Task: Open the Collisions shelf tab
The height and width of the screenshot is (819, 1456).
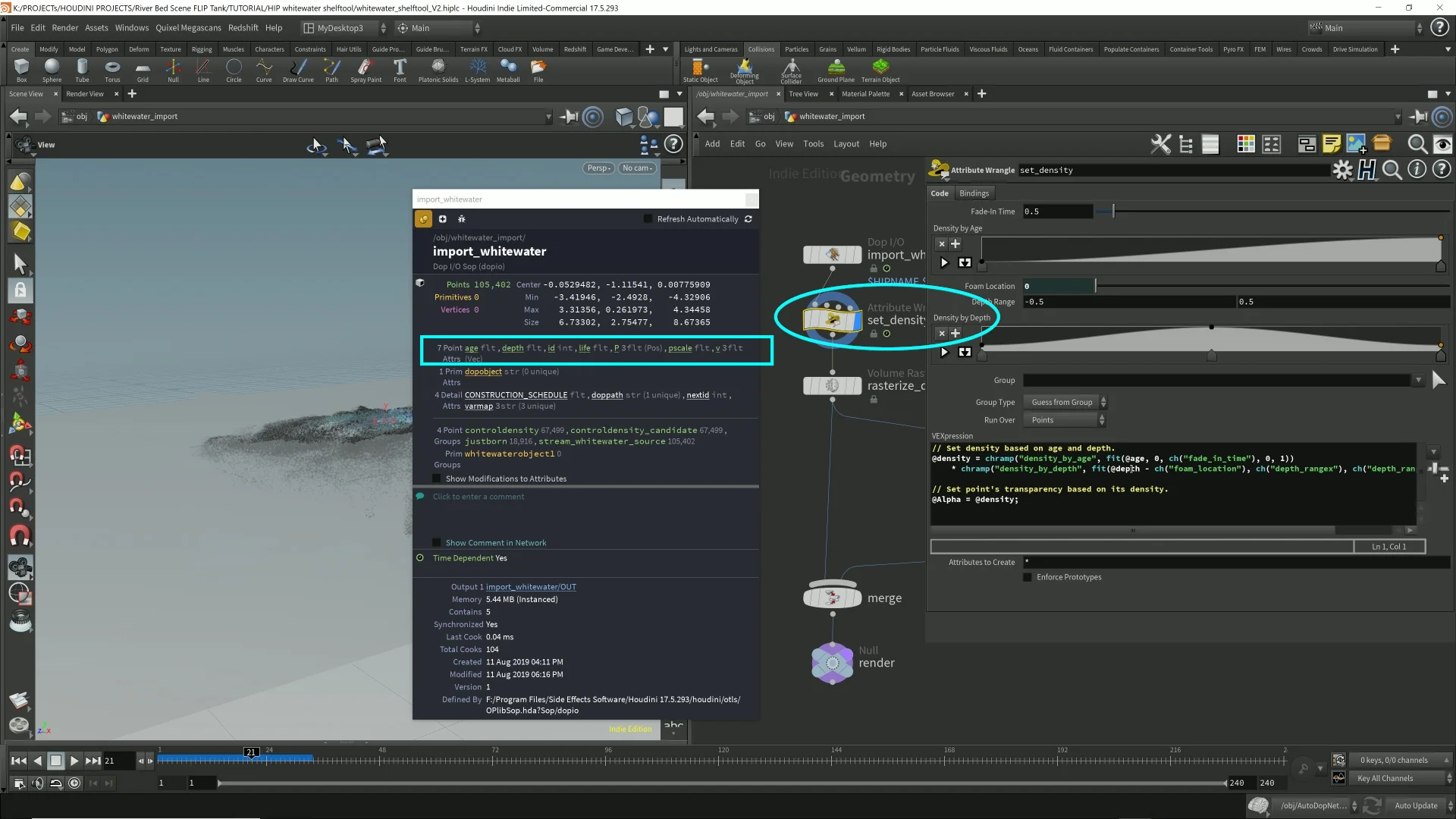Action: 761,49
